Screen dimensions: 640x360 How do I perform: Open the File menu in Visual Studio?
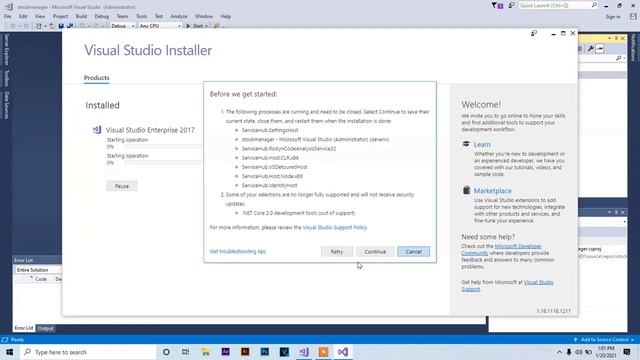coord(8,16)
